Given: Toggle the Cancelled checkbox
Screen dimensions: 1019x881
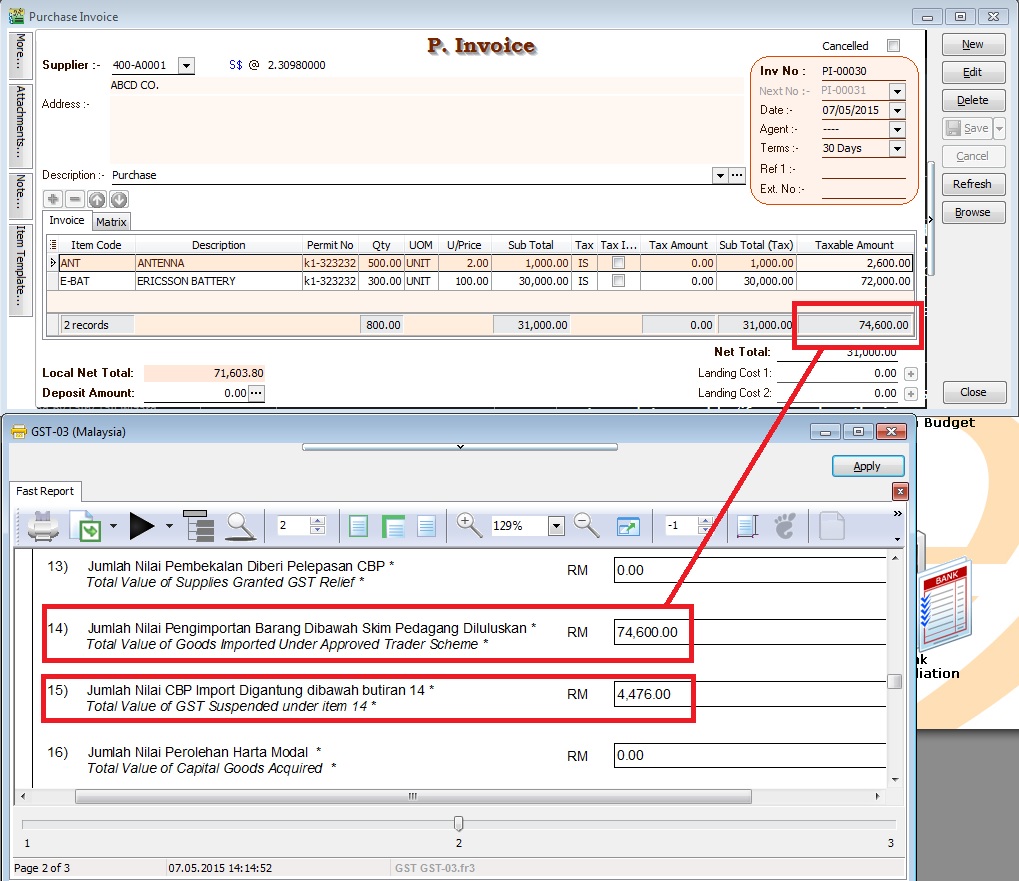Looking at the screenshot, I should coord(893,46).
